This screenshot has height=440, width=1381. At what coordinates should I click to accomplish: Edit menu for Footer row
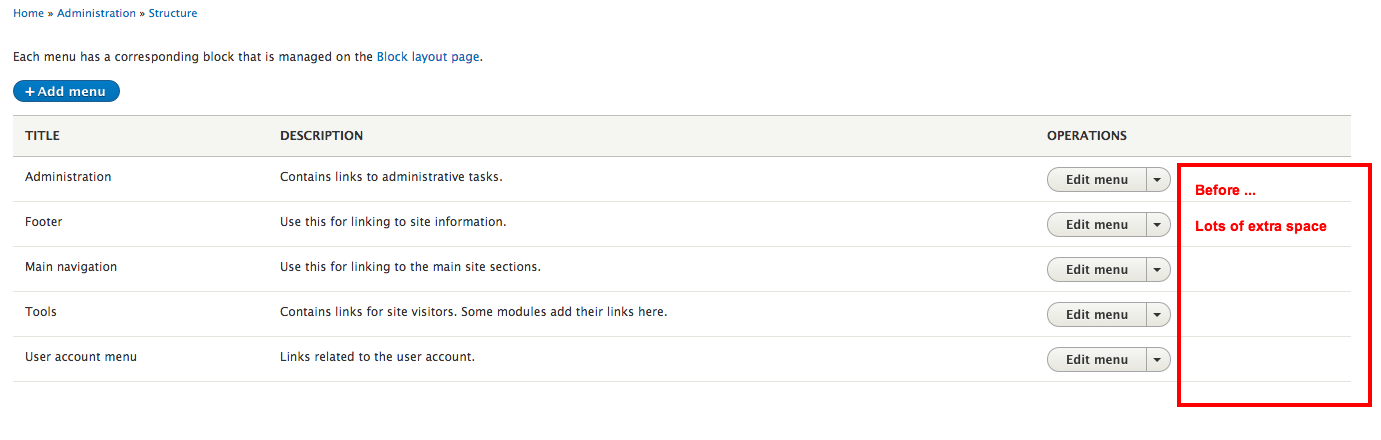(1096, 225)
